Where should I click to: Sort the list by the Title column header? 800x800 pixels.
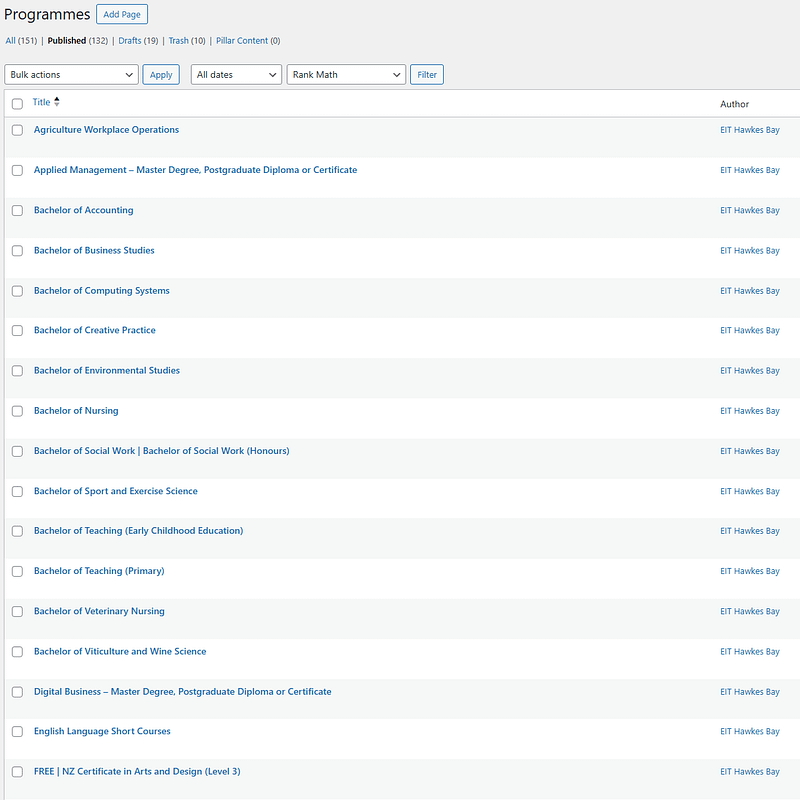(41, 102)
